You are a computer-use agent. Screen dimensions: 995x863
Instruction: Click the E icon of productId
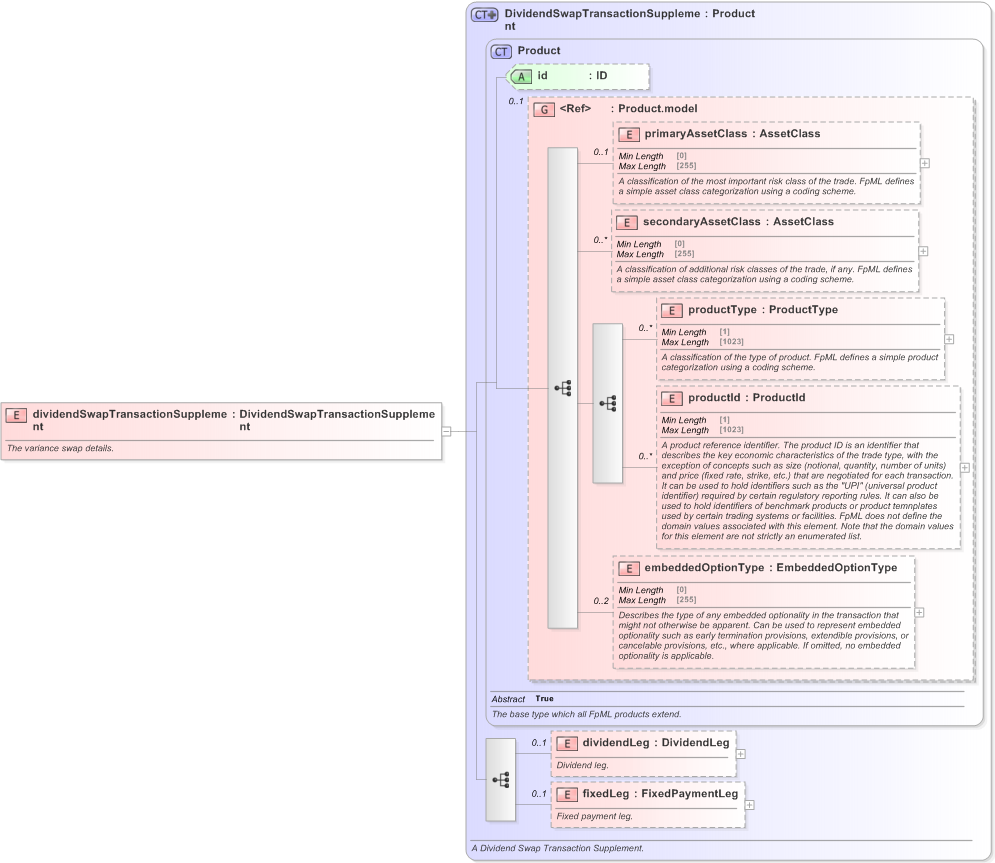[x=671, y=399]
